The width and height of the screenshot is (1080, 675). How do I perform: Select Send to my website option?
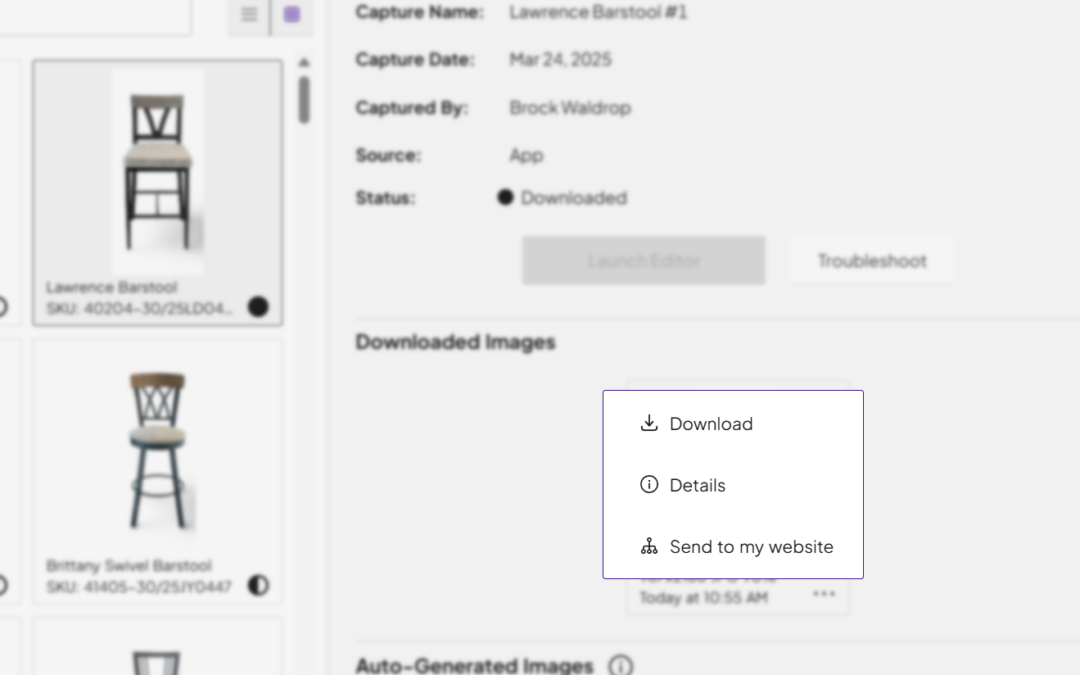750,547
